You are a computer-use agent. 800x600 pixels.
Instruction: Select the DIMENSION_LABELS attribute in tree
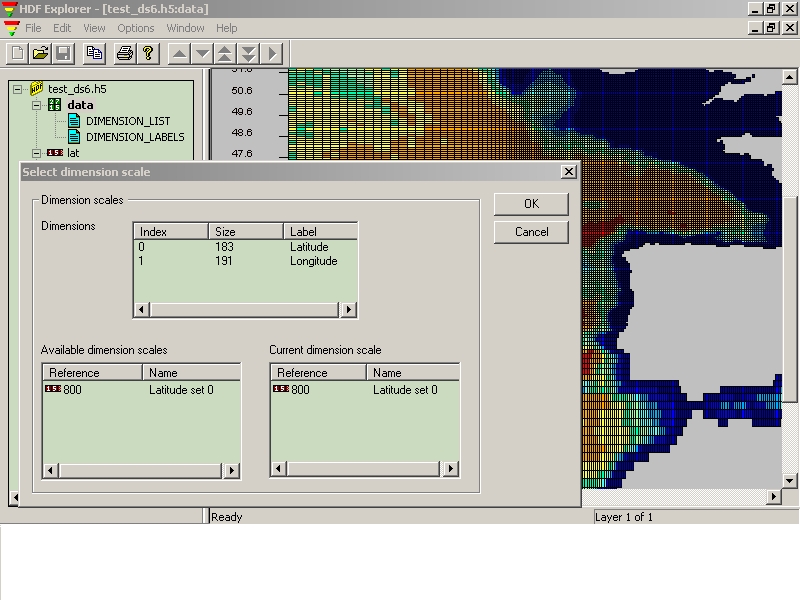point(134,137)
